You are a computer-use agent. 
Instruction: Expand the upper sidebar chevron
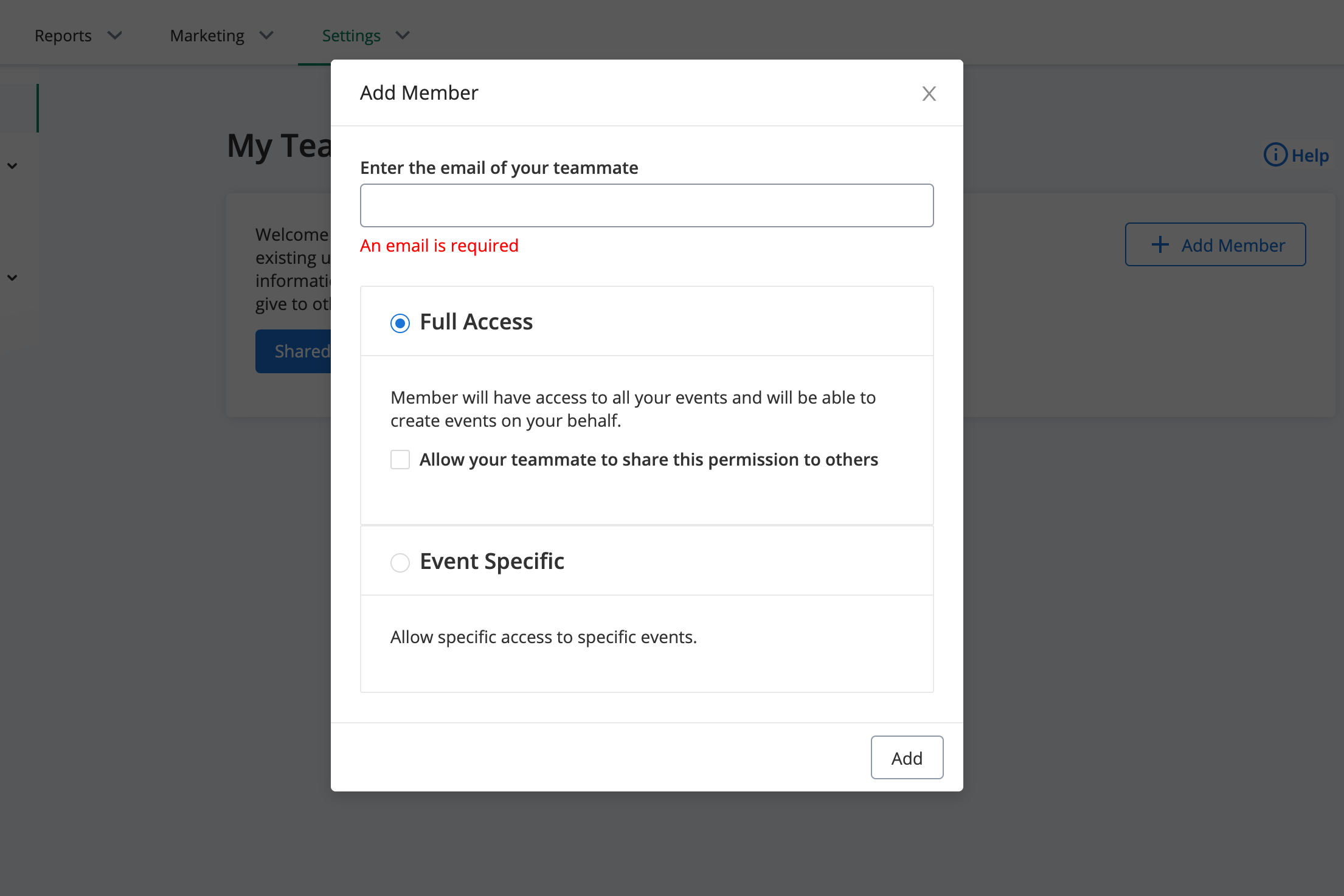(x=12, y=166)
